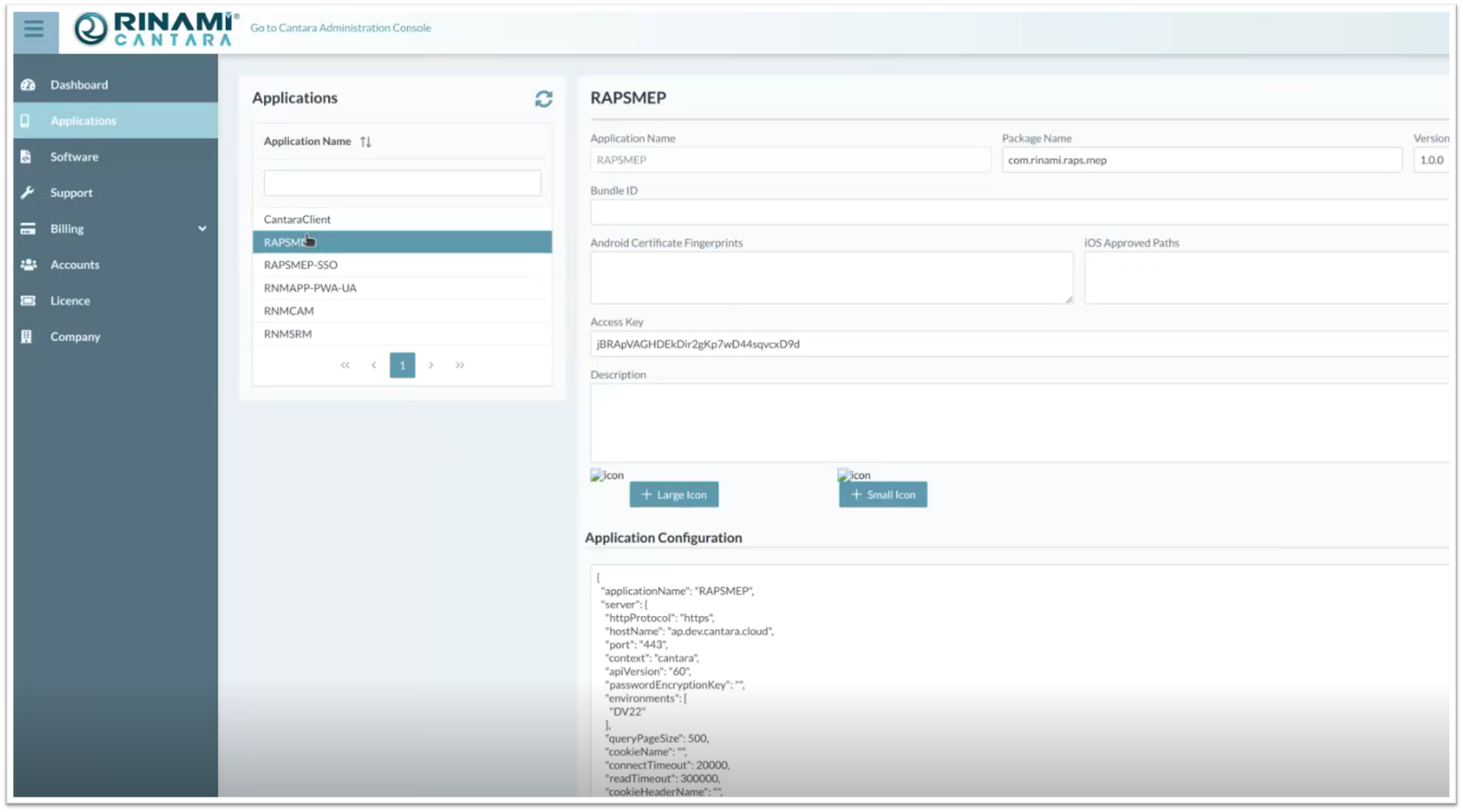Open the Dashboard menu item
This screenshot has width=1463, height=812.
tap(115, 85)
